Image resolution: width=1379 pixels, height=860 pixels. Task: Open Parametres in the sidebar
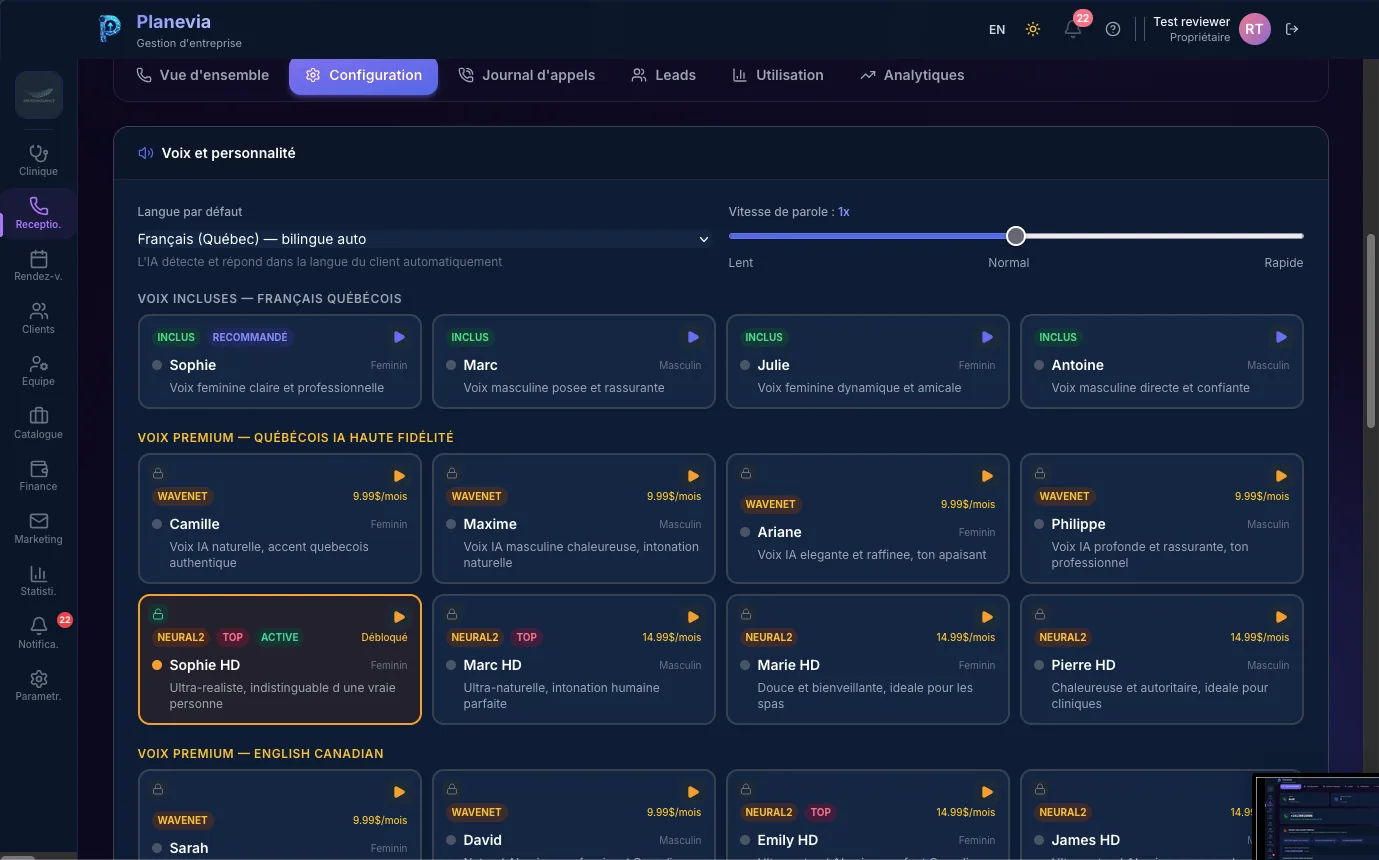[39, 686]
